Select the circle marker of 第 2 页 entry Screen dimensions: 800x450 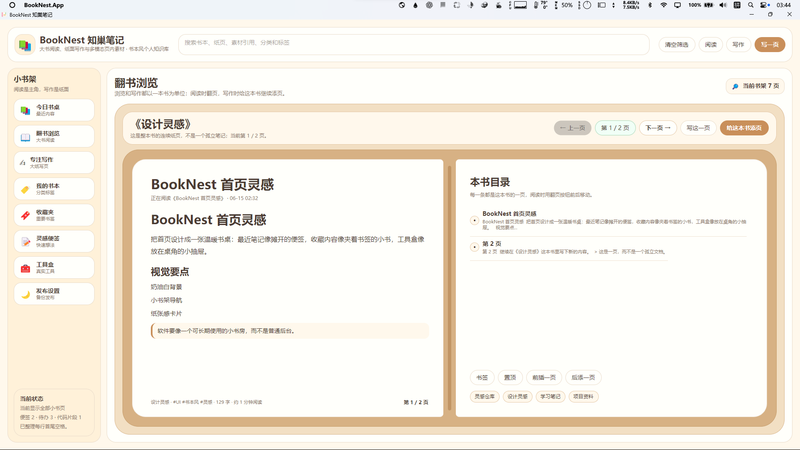474,247
